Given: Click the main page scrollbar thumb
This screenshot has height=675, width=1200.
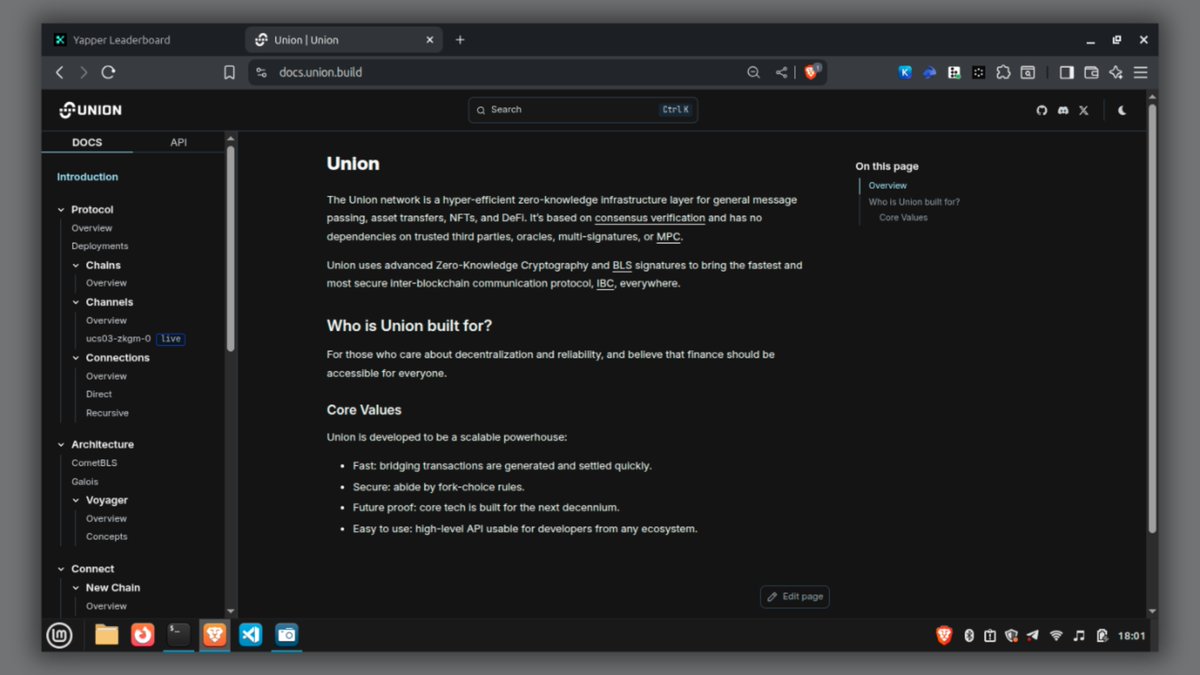Looking at the screenshot, I should [x=1152, y=318].
